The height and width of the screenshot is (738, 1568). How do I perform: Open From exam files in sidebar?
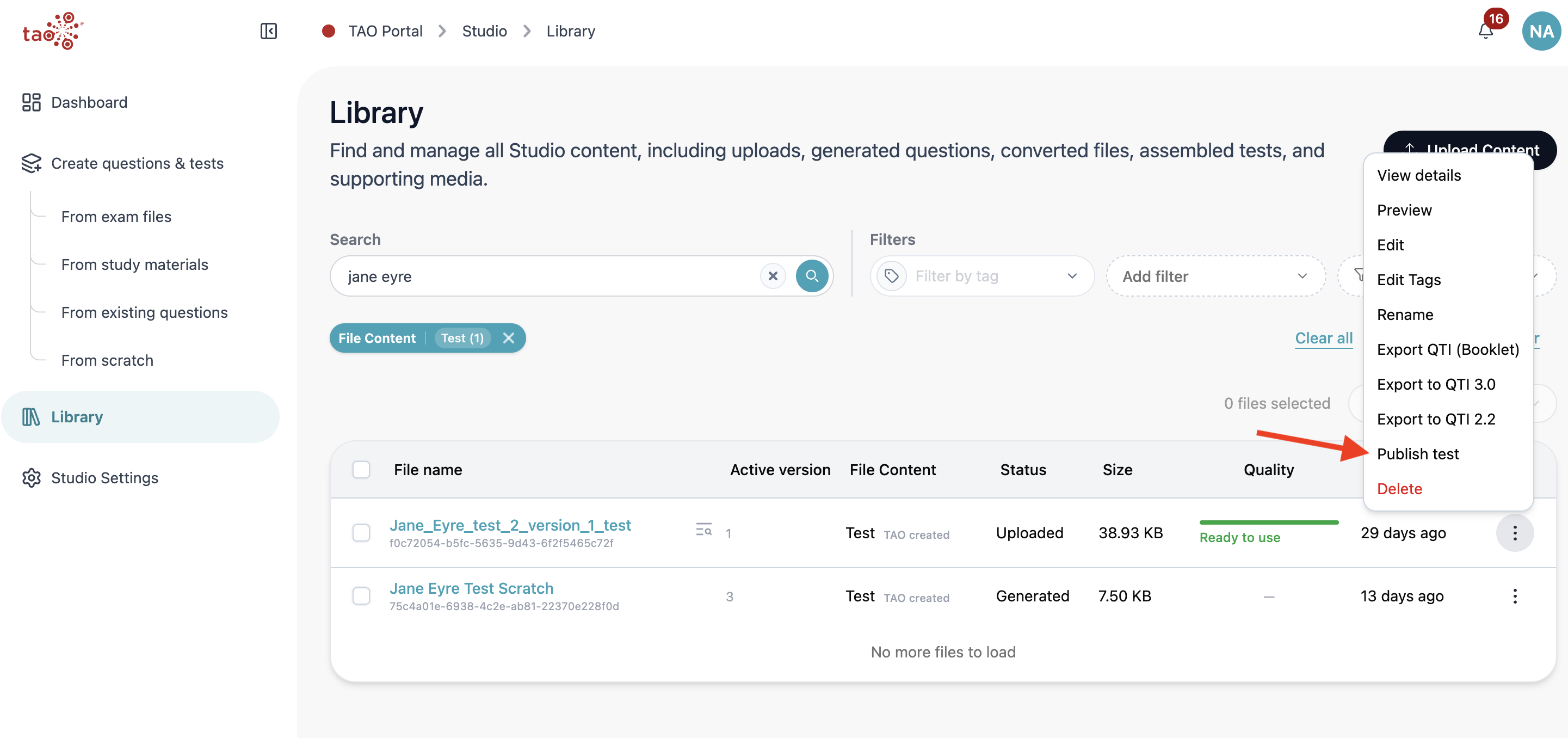tap(116, 217)
